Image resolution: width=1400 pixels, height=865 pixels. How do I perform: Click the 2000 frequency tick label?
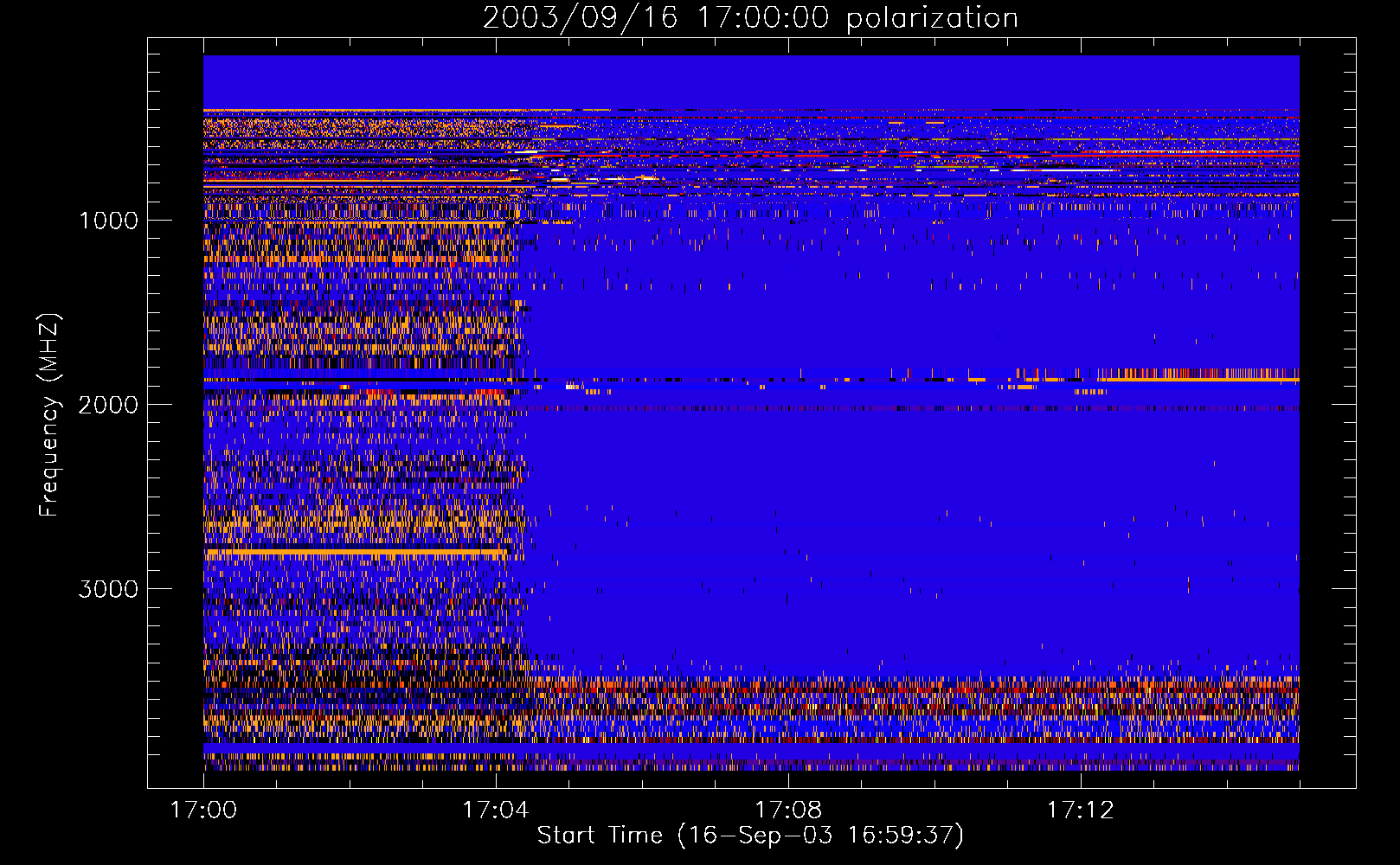pyautogui.click(x=108, y=405)
